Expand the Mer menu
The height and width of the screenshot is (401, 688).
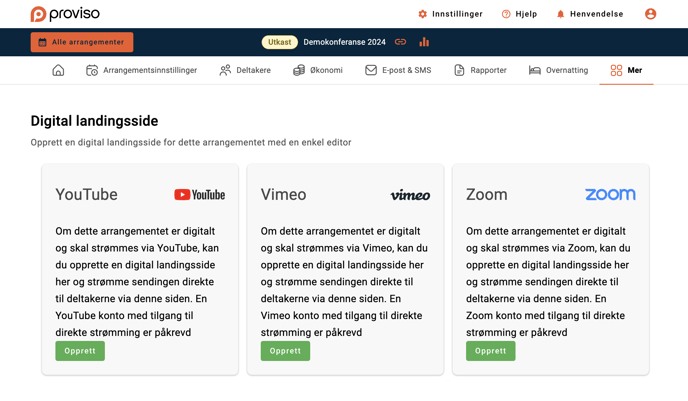pos(626,70)
